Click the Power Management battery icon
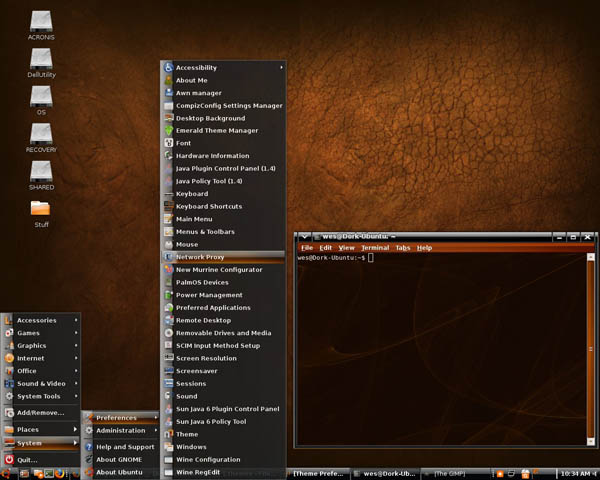This screenshot has width=600, height=480. [x=169, y=295]
